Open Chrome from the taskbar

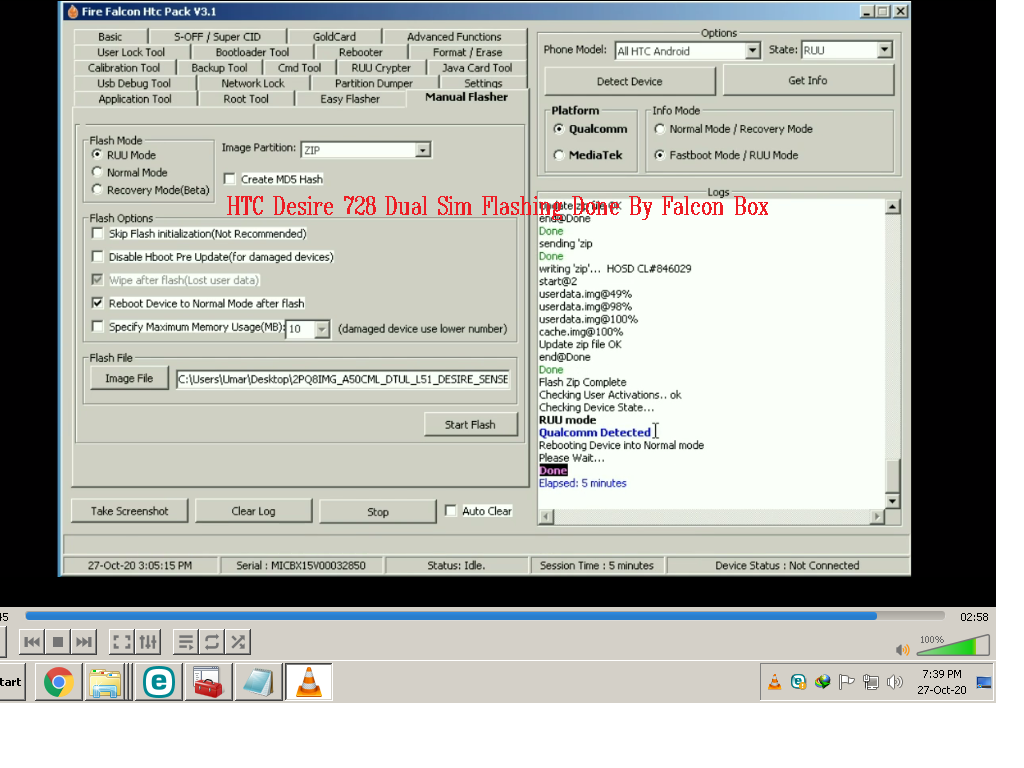point(59,682)
